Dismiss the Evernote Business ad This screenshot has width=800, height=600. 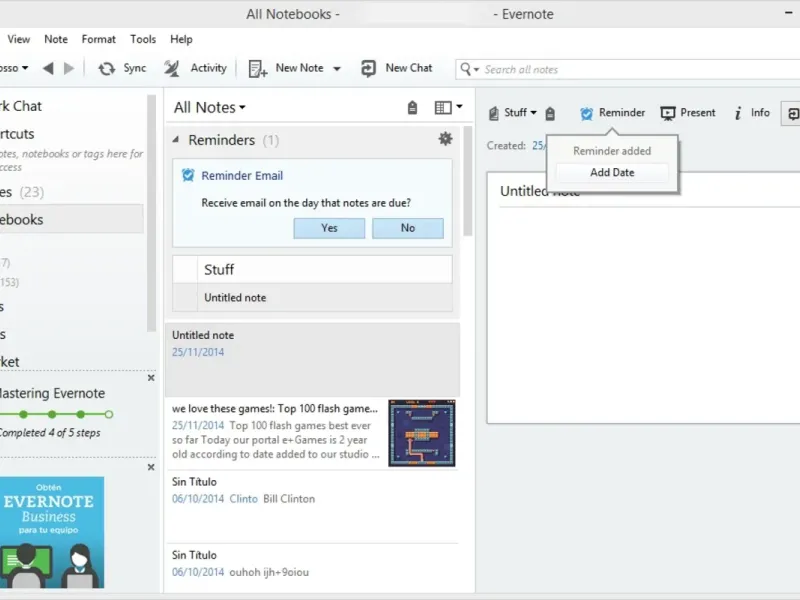(151, 467)
